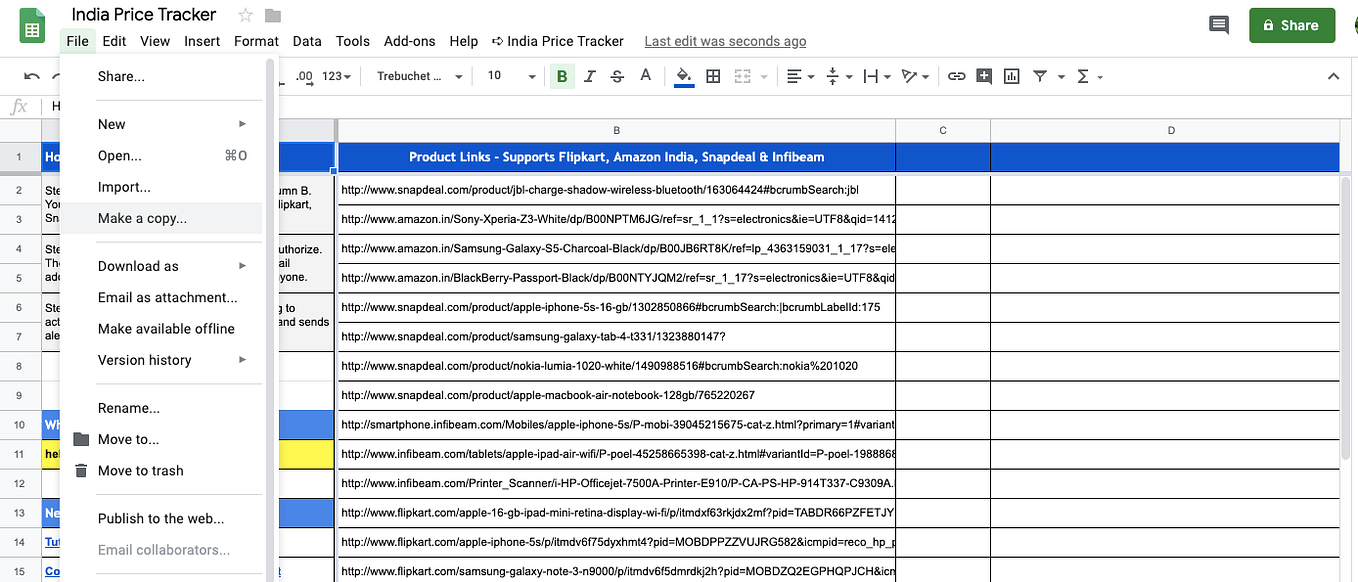Open comment history

tap(1218, 24)
